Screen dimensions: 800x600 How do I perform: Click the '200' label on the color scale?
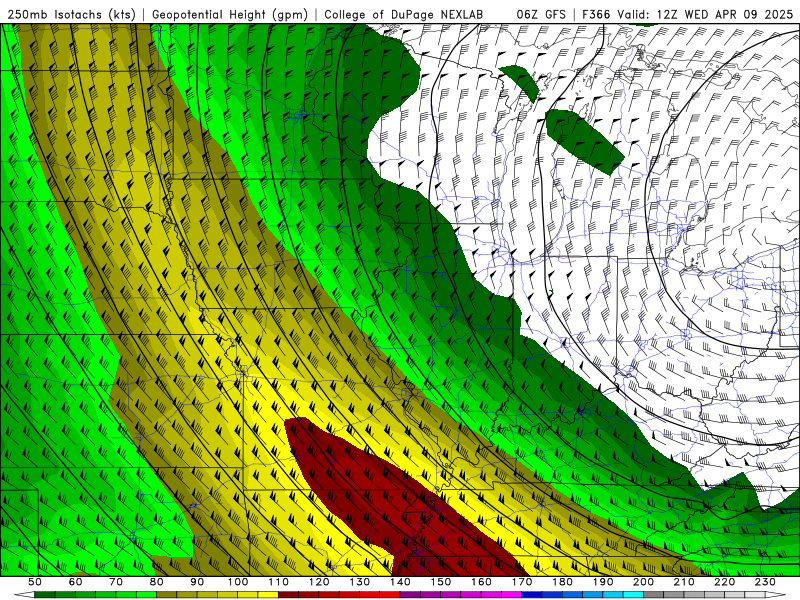[643, 582]
